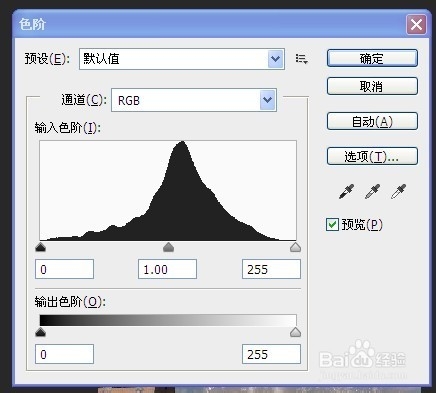This screenshot has width=436, height=393.
Task: Open the 预设 preset dropdown
Action: click(182, 59)
